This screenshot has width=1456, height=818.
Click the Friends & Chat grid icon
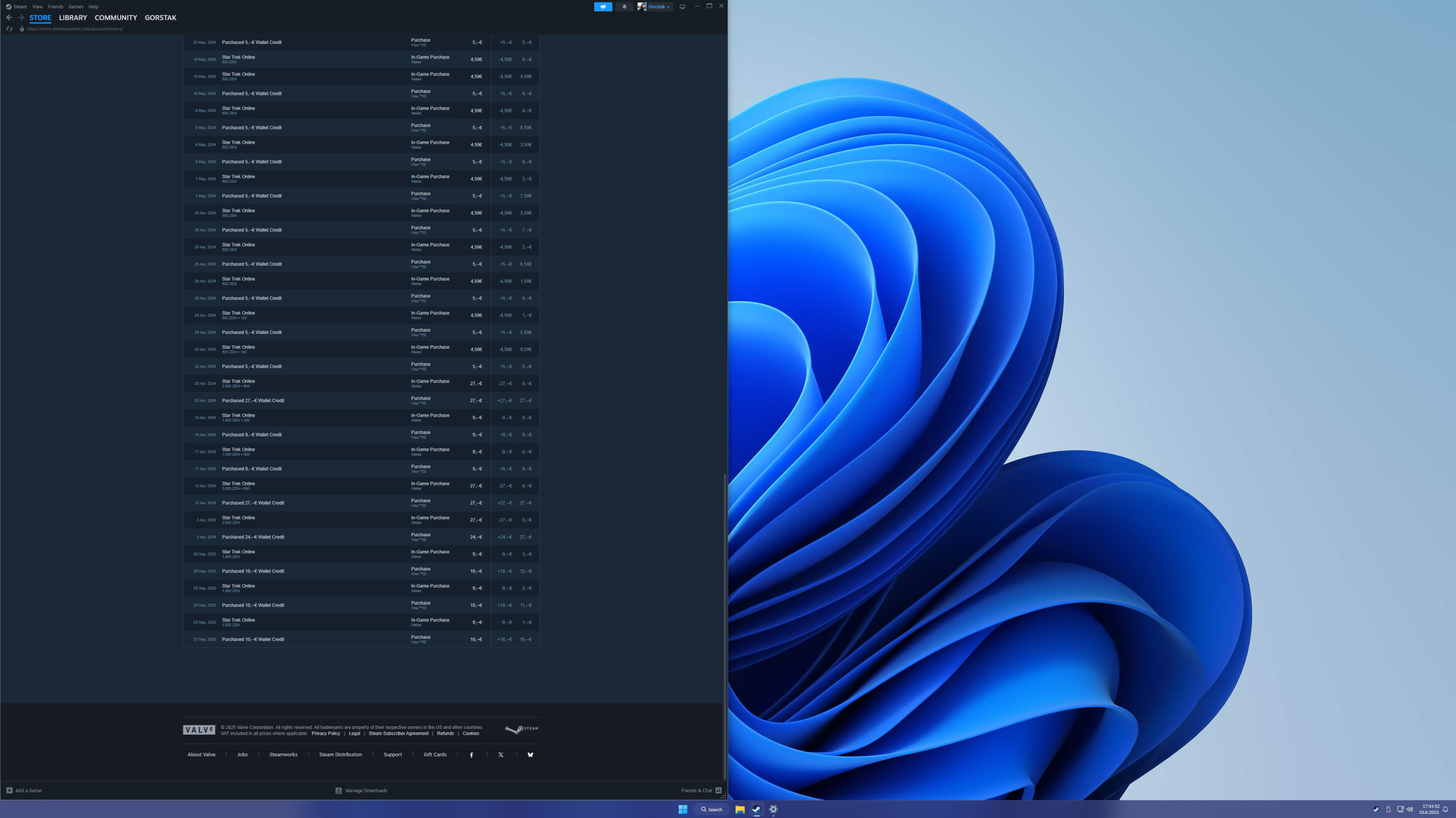[x=718, y=791]
